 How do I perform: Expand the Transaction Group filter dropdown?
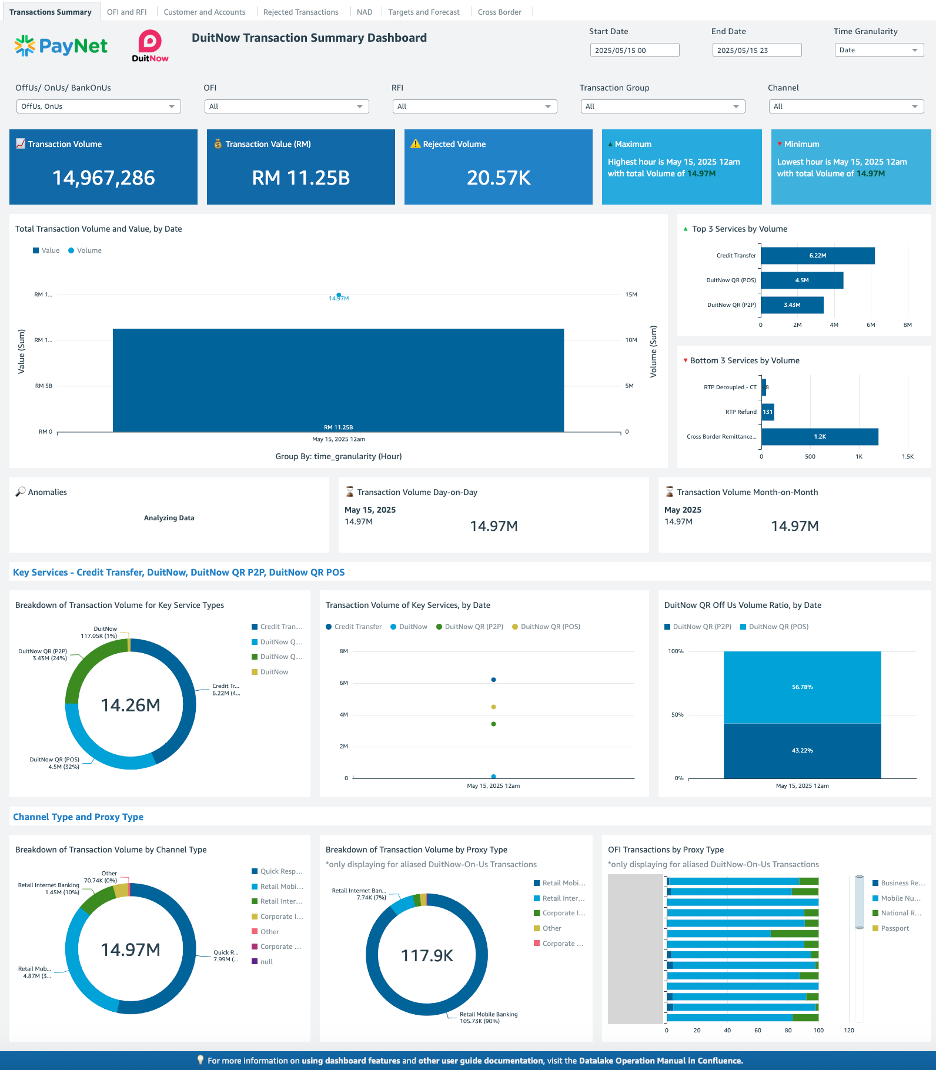tap(662, 107)
